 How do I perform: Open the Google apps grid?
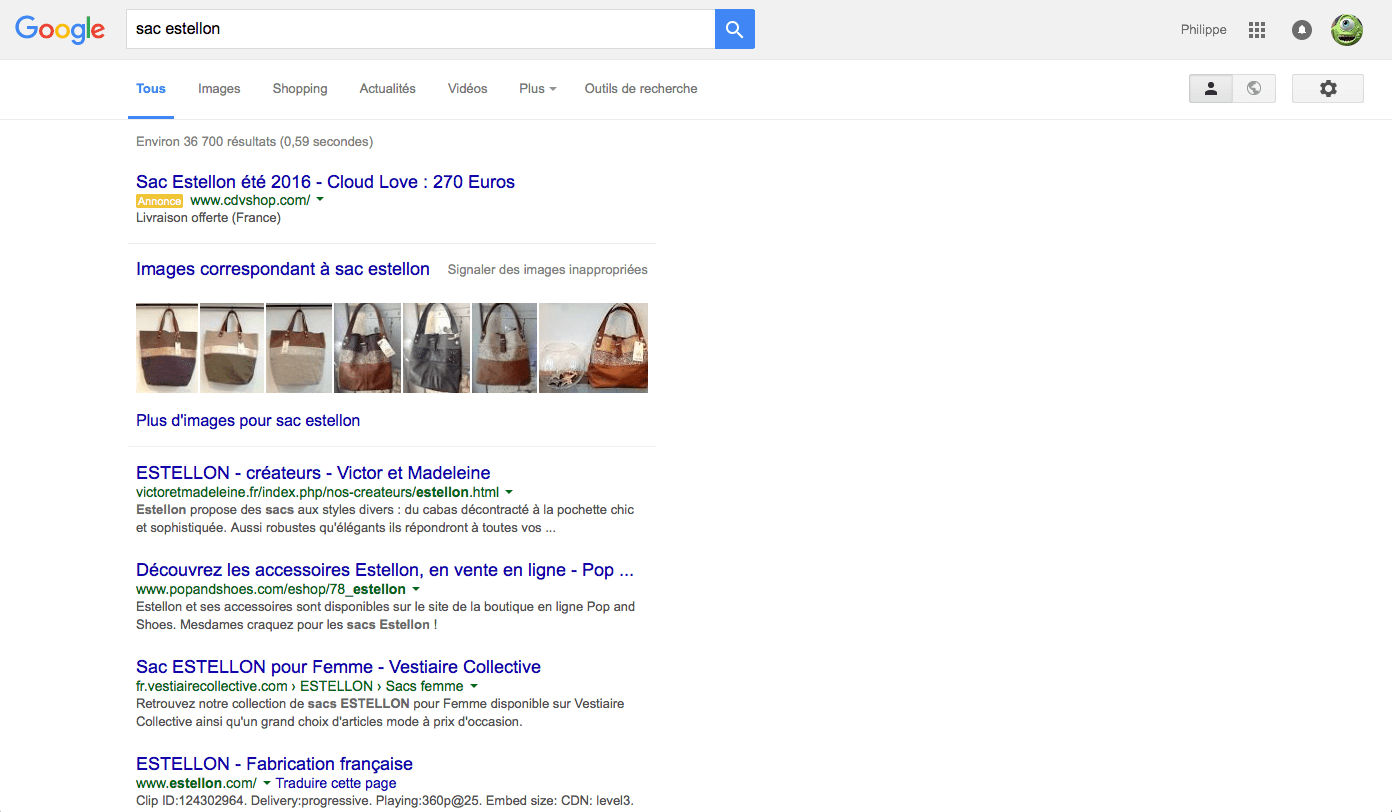(1257, 30)
